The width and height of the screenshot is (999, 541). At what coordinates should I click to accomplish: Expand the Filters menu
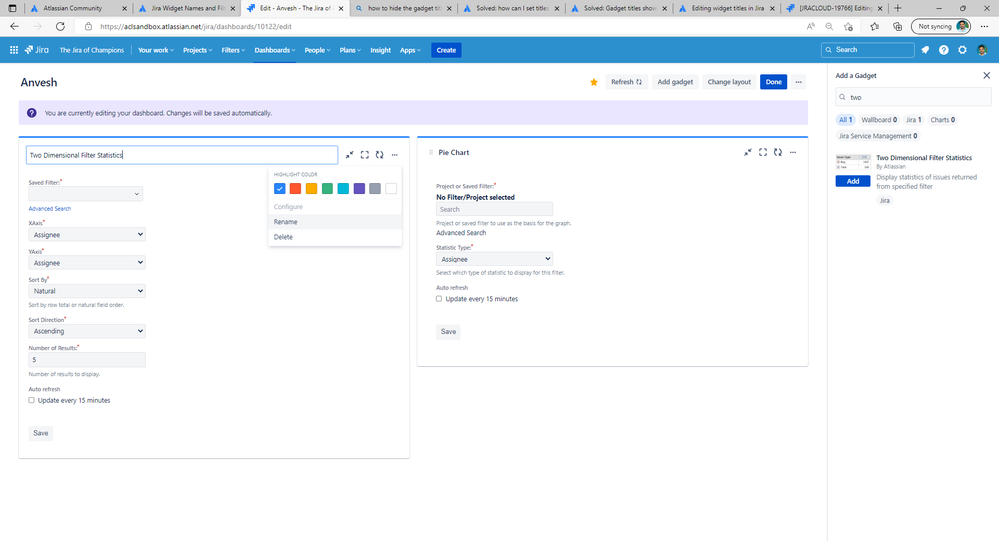coord(233,50)
